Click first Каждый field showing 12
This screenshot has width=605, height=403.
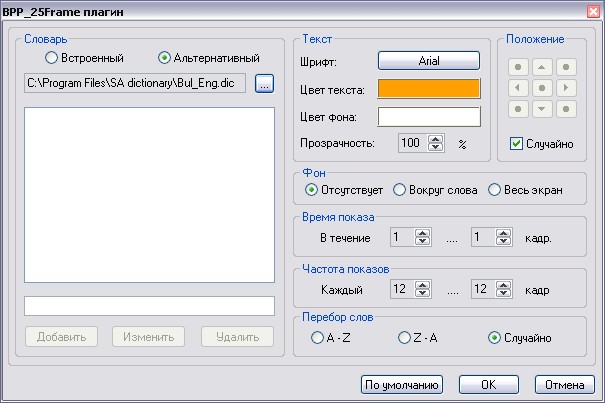(402, 289)
